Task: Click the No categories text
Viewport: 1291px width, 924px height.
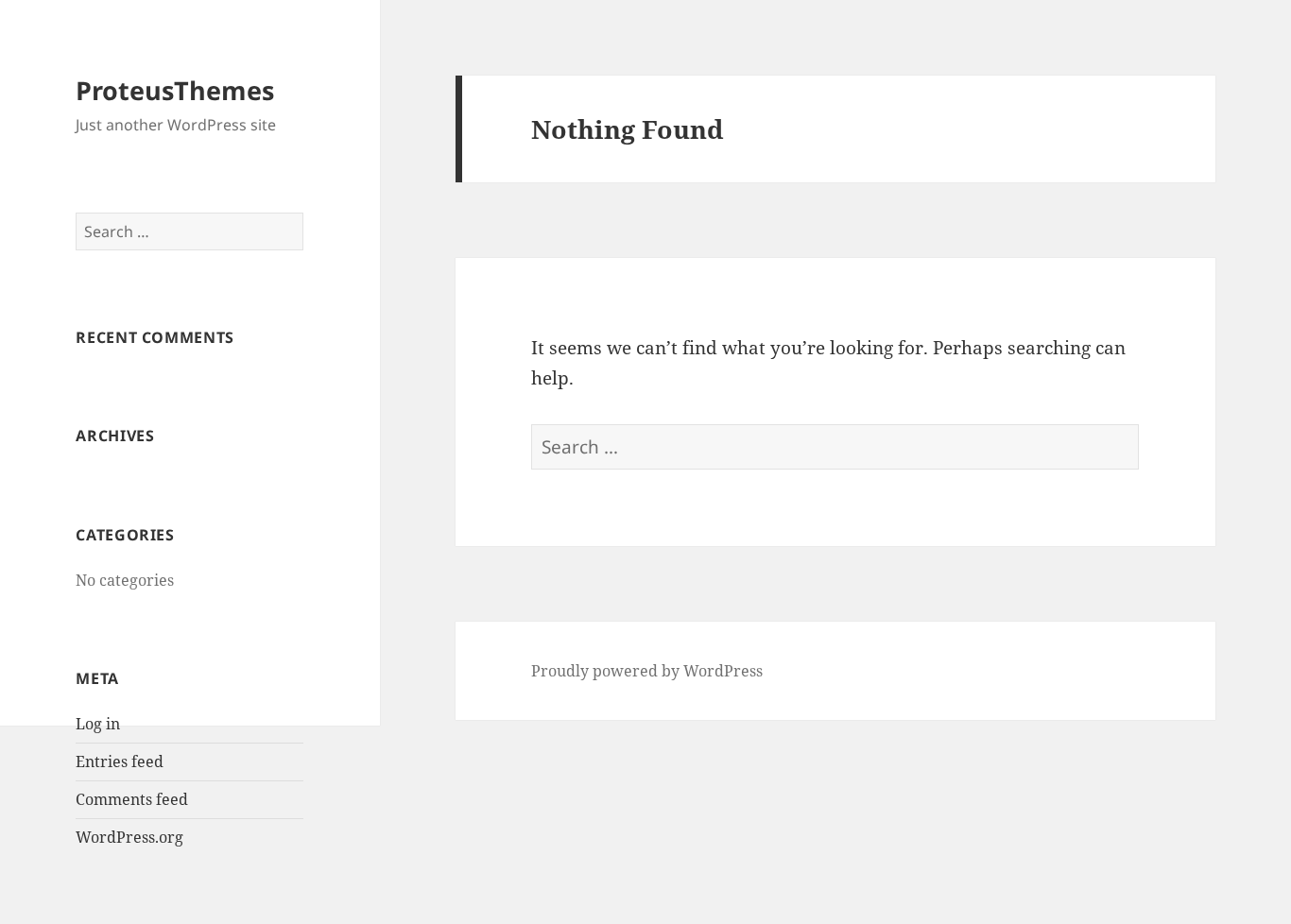Action: (125, 580)
